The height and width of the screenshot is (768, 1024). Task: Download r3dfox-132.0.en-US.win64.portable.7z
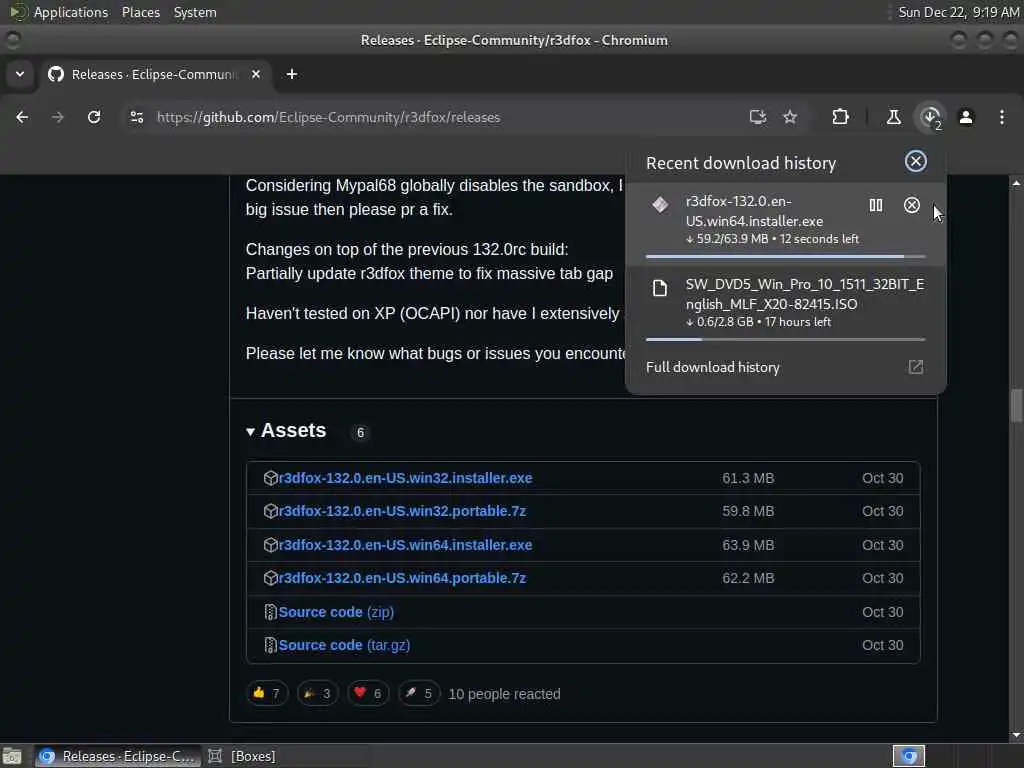(x=402, y=578)
